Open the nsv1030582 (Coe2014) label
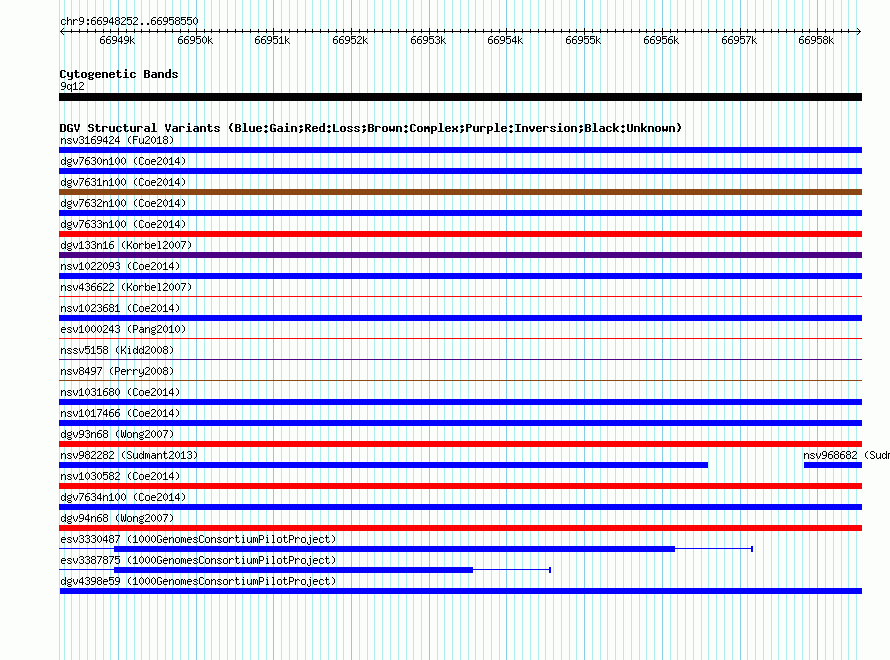The height and width of the screenshot is (660, 890). point(120,476)
